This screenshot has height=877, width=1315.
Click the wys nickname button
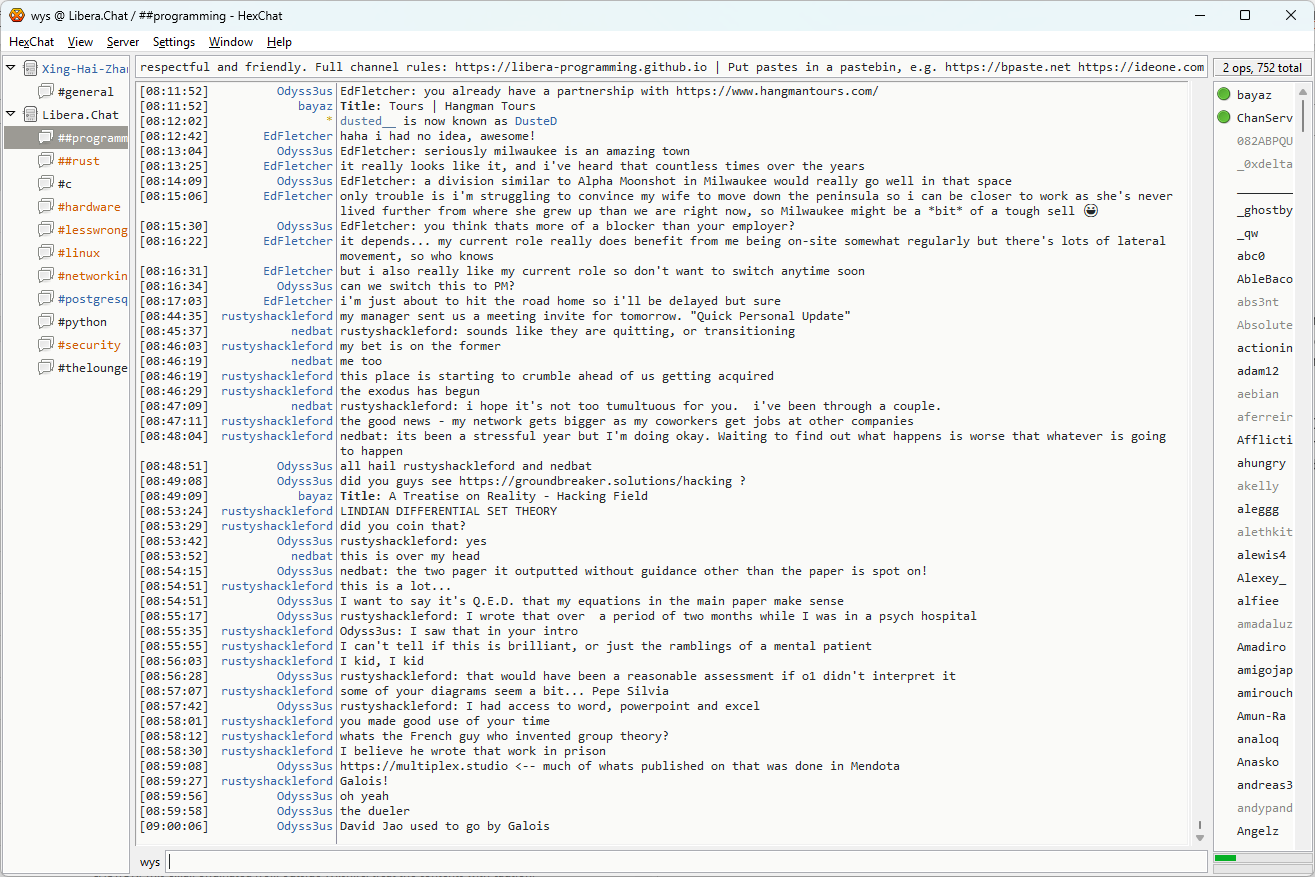pos(150,862)
